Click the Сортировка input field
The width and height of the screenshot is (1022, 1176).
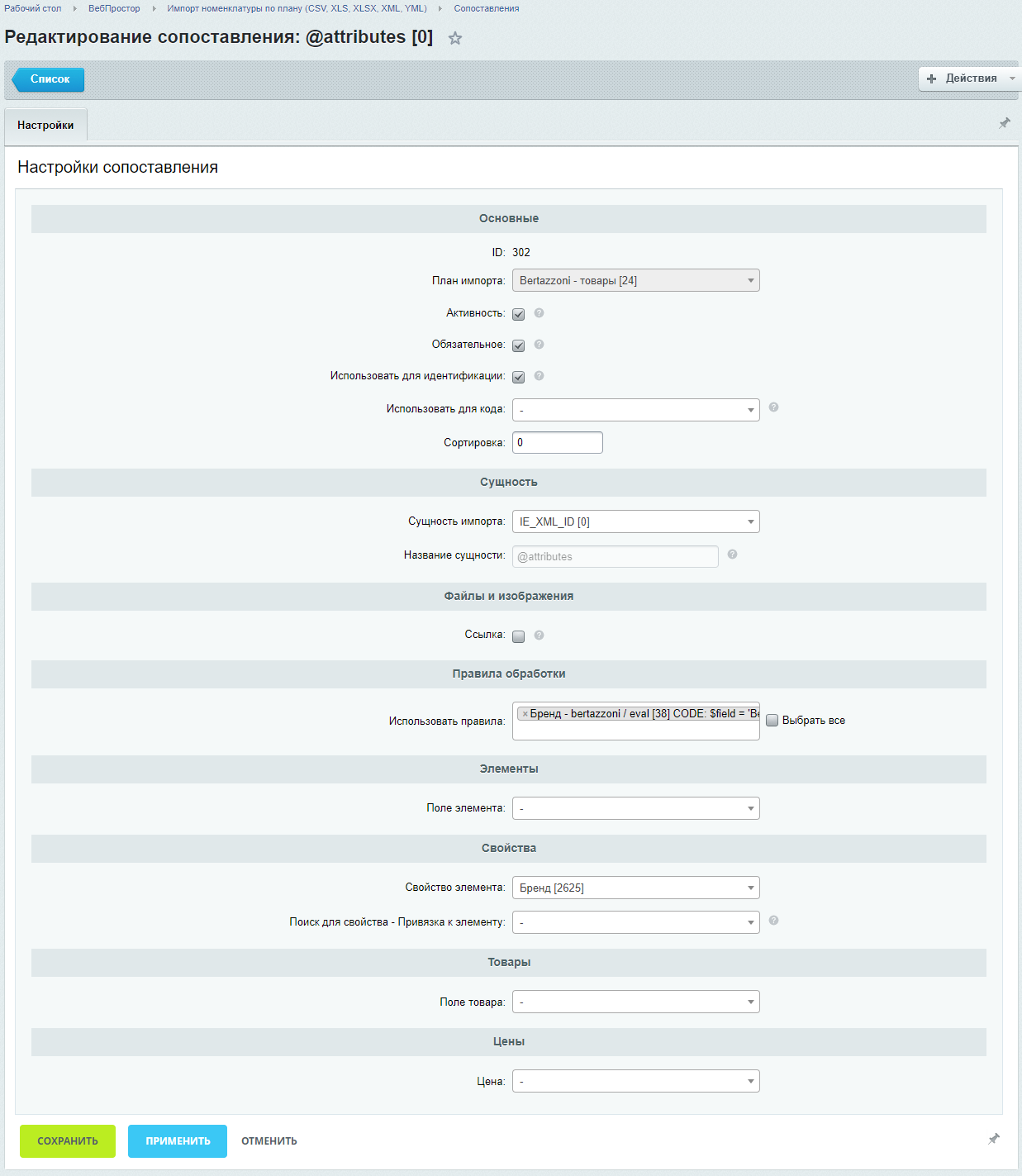(558, 442)
